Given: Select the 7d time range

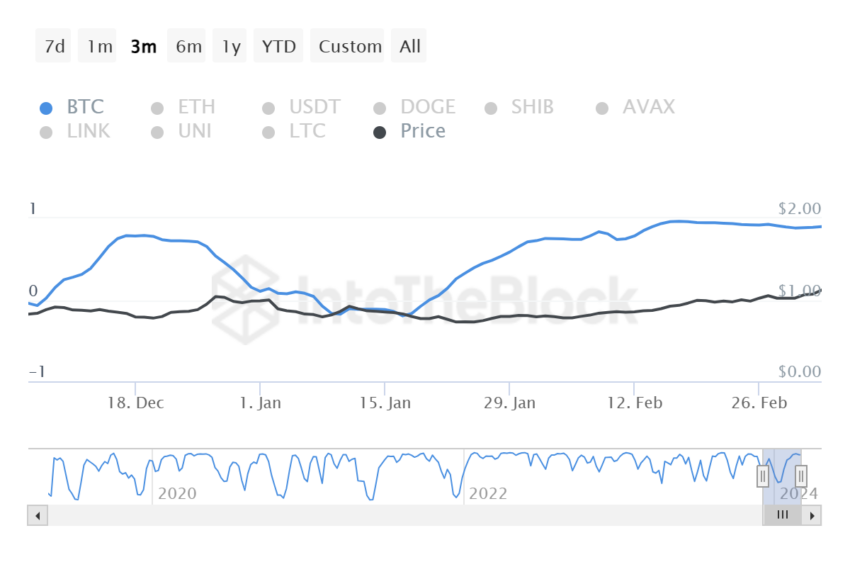Looking at the screenshot, I should [53, 46].
